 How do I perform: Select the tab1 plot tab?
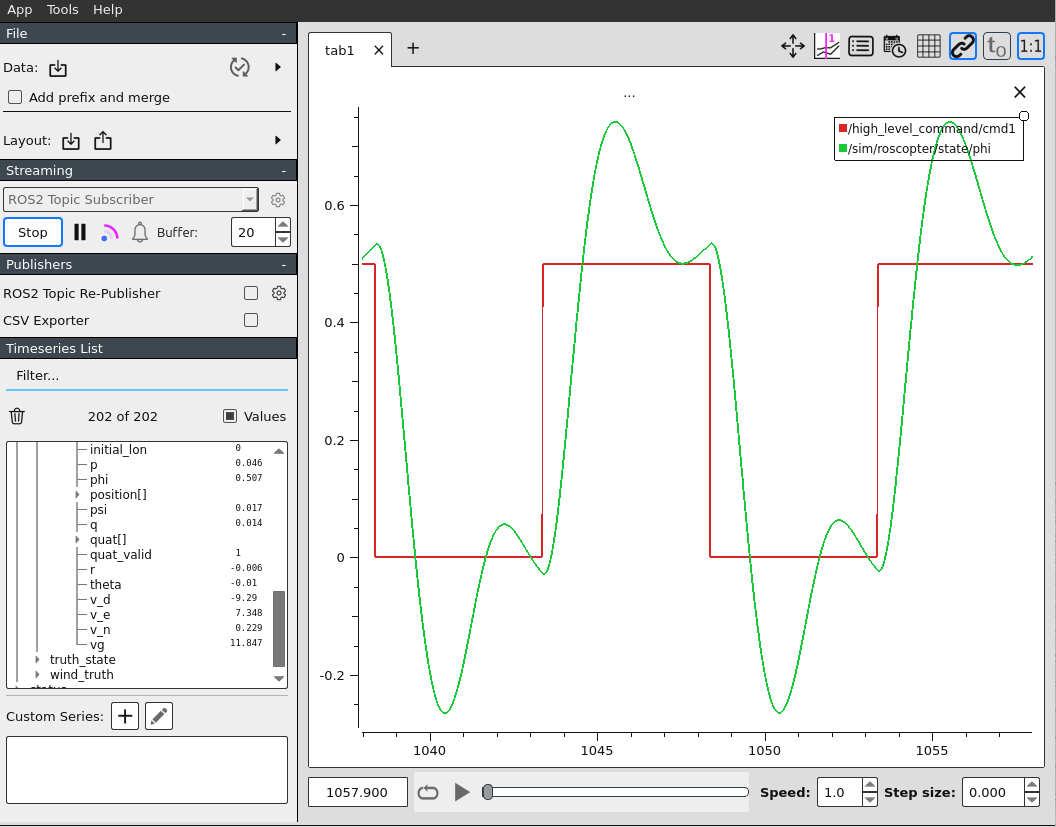pyautogui.click(x=340, y=50)
